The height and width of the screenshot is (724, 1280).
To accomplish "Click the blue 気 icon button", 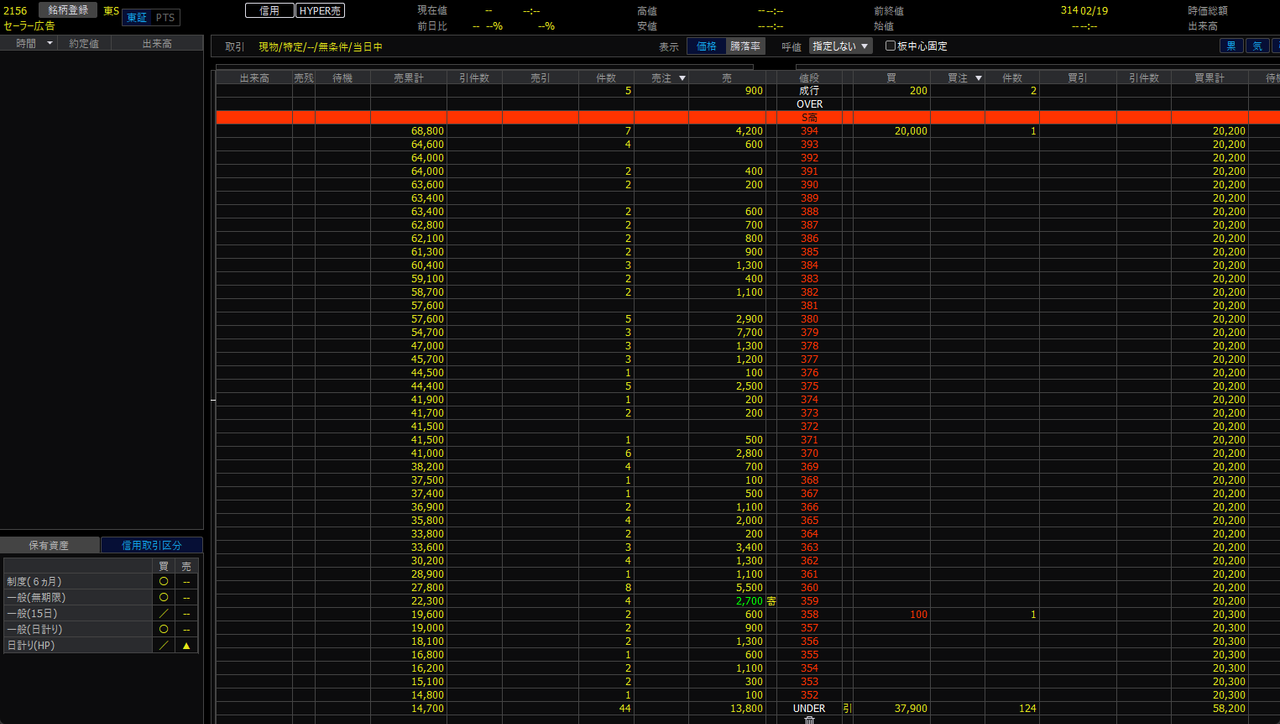I will (x=1257, y=46).
